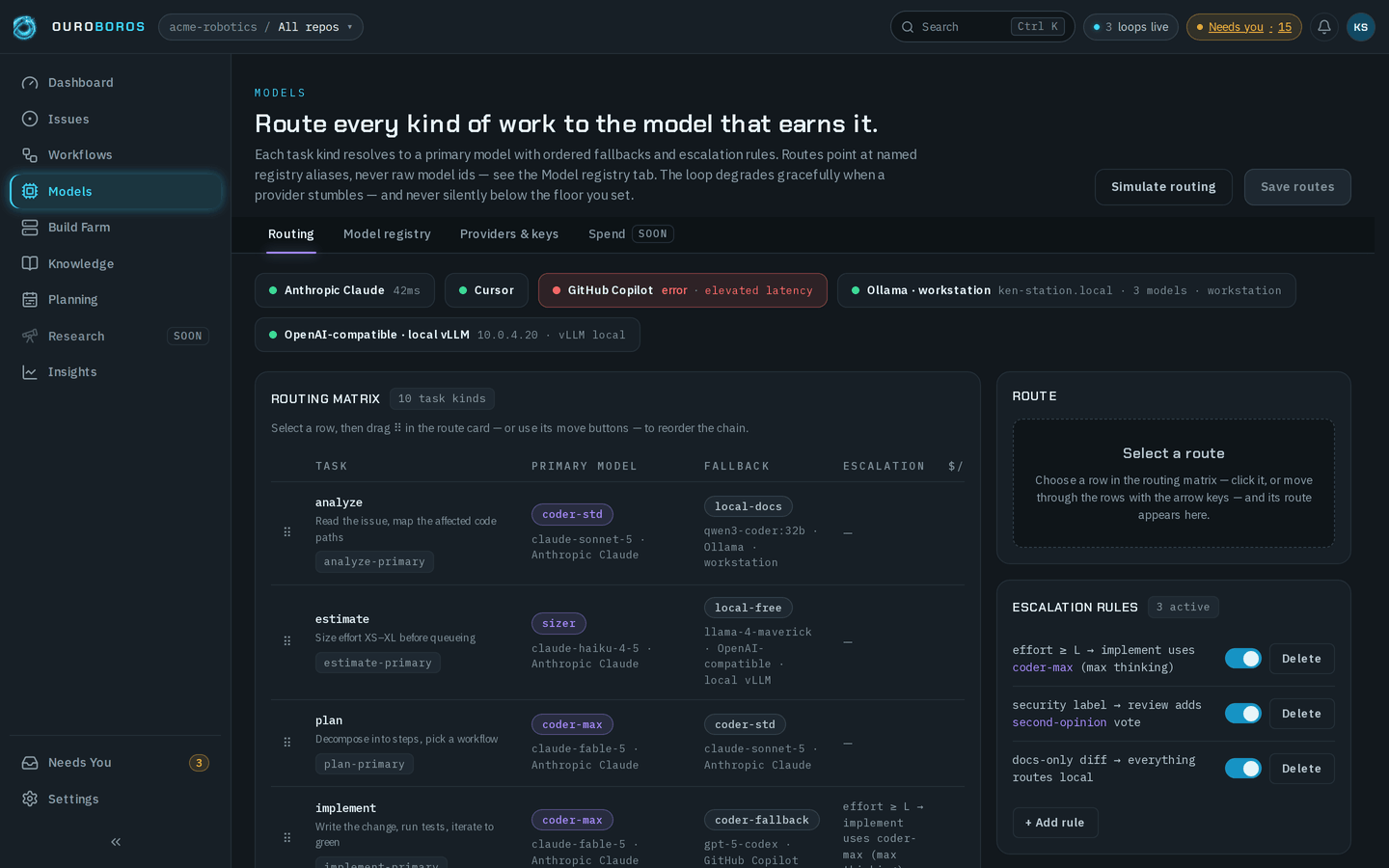Viewport: 1389px width, 868px height.
Task: Click the Planning calendar icon
Action: tap(30, 300)
